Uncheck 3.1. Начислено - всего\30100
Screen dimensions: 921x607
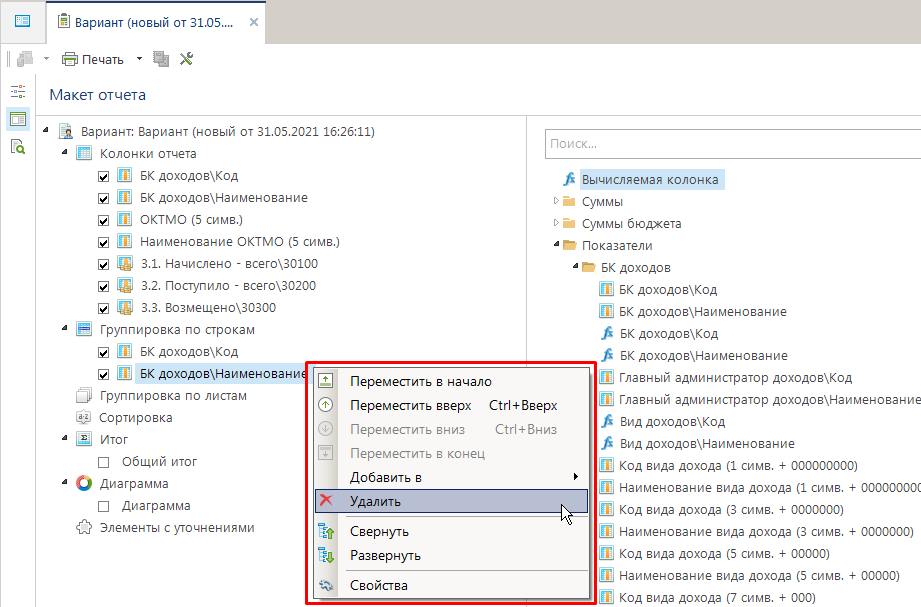[103, 264]
